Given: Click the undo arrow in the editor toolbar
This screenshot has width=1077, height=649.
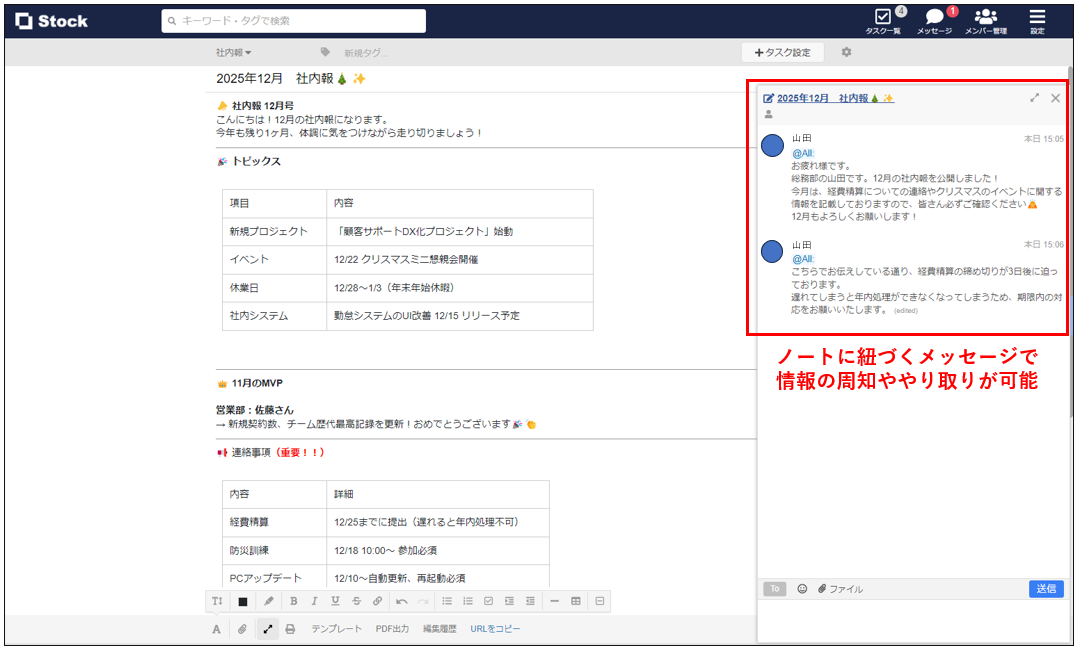Looking at the screenshot, I should pos(402,601).
